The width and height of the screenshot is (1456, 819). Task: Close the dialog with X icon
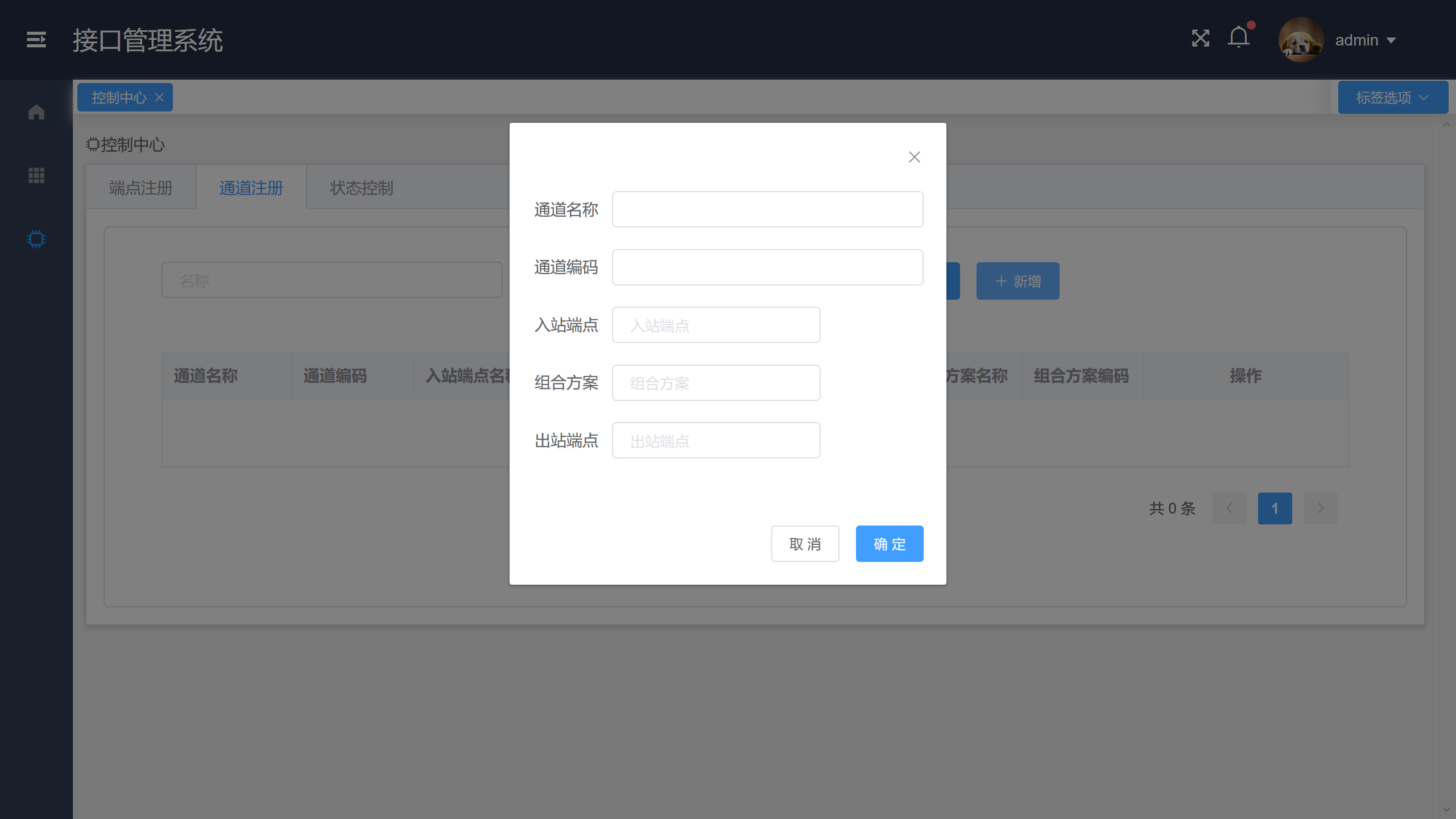[914, 157]
